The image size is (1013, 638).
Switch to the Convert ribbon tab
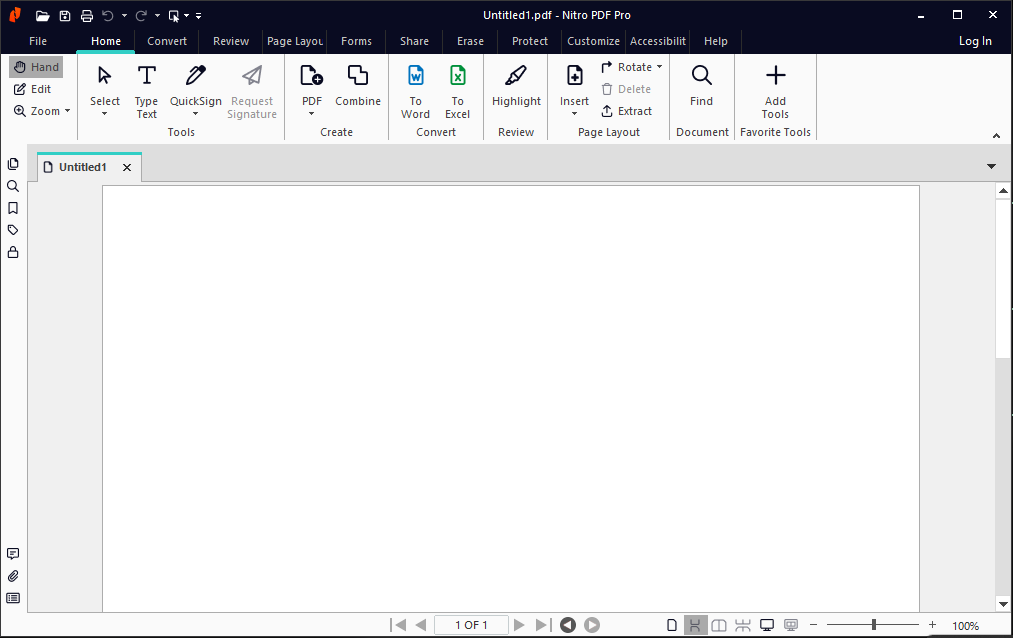pyautogui.click(x=167, y=41)
